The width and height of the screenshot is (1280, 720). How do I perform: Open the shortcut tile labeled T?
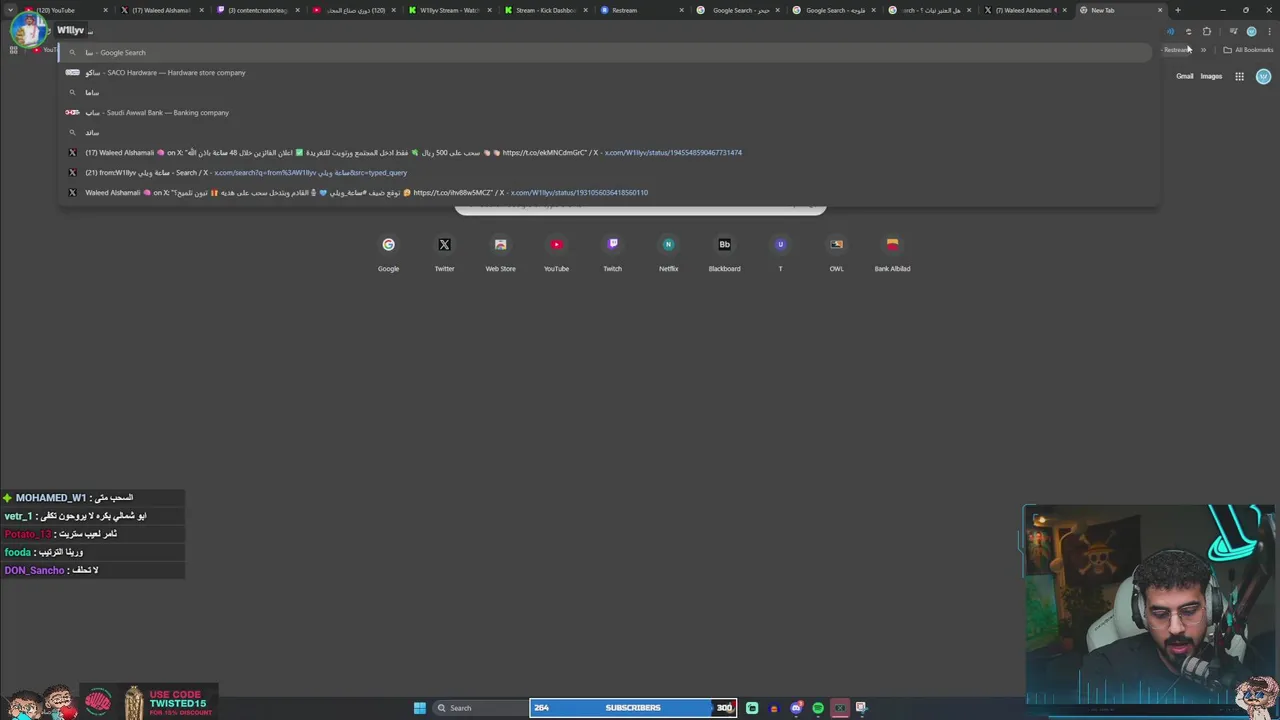point(780,254)
